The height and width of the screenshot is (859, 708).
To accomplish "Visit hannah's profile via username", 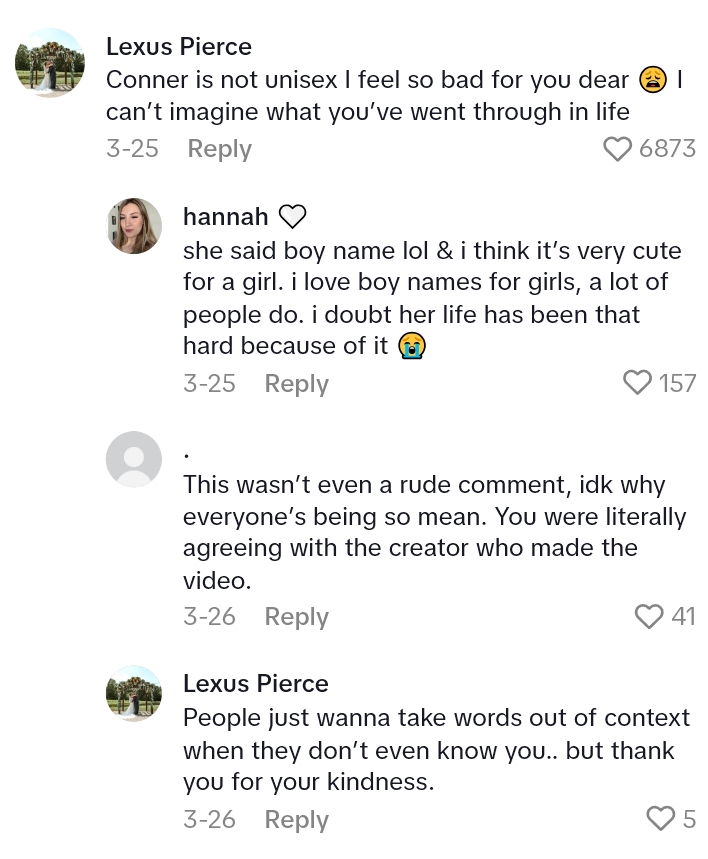I will [226, 216].
